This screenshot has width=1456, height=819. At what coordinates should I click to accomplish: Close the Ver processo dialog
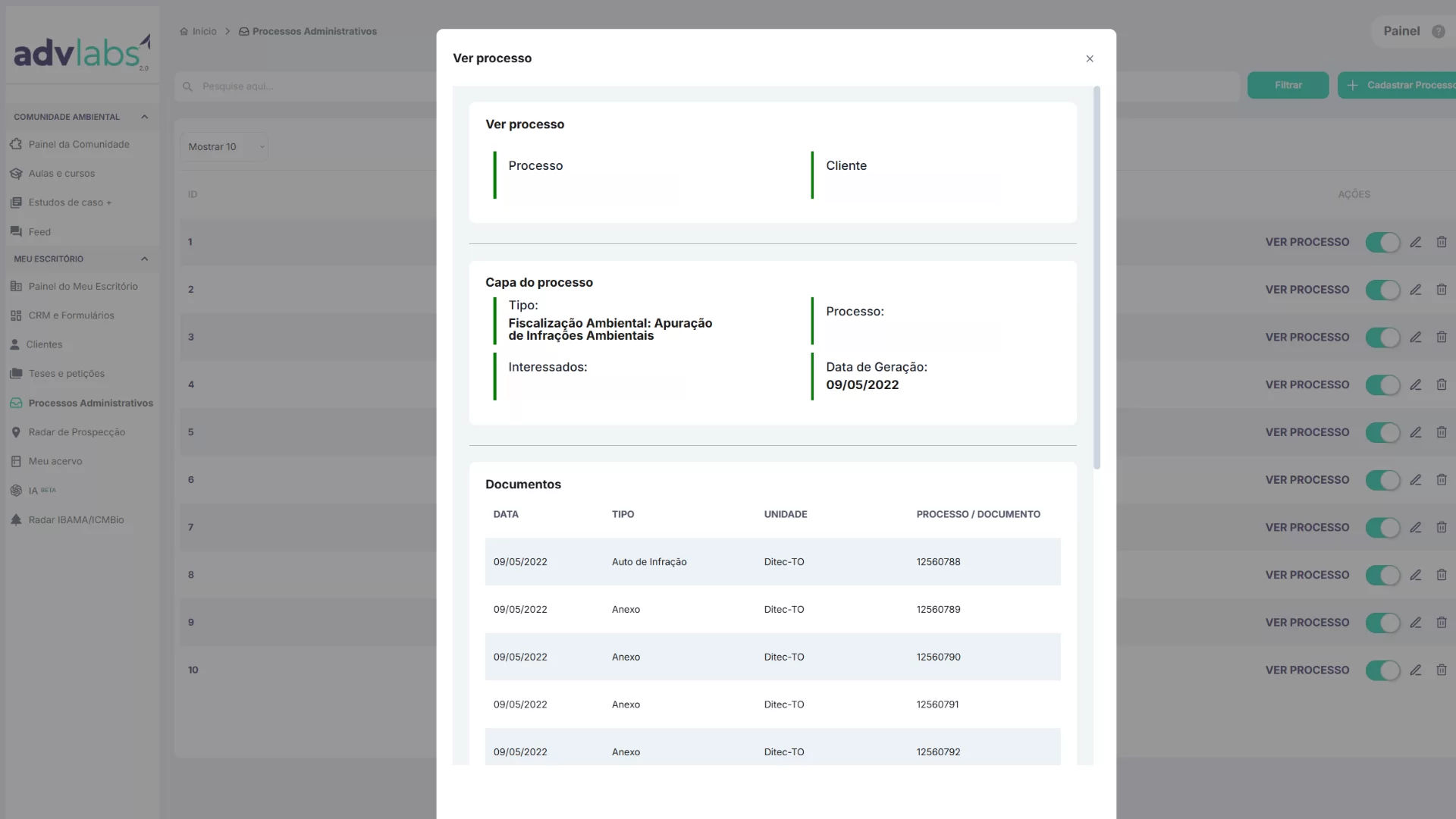(x=1089, y=58)
